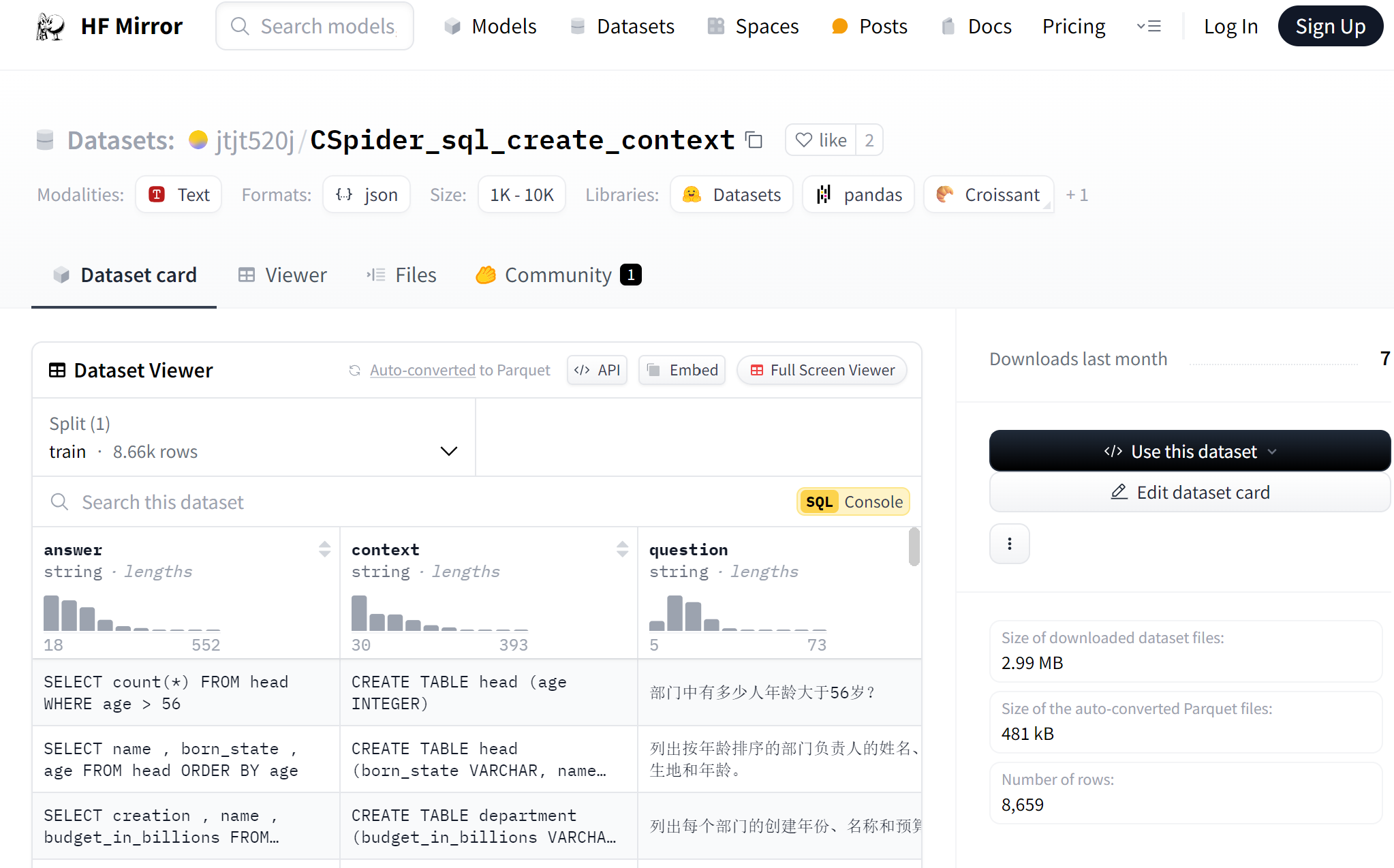Image resolution: width=1394 pixels, height=868 pixels.
Task: Click the 1K - 10K size tag
Action: (522, 195)
